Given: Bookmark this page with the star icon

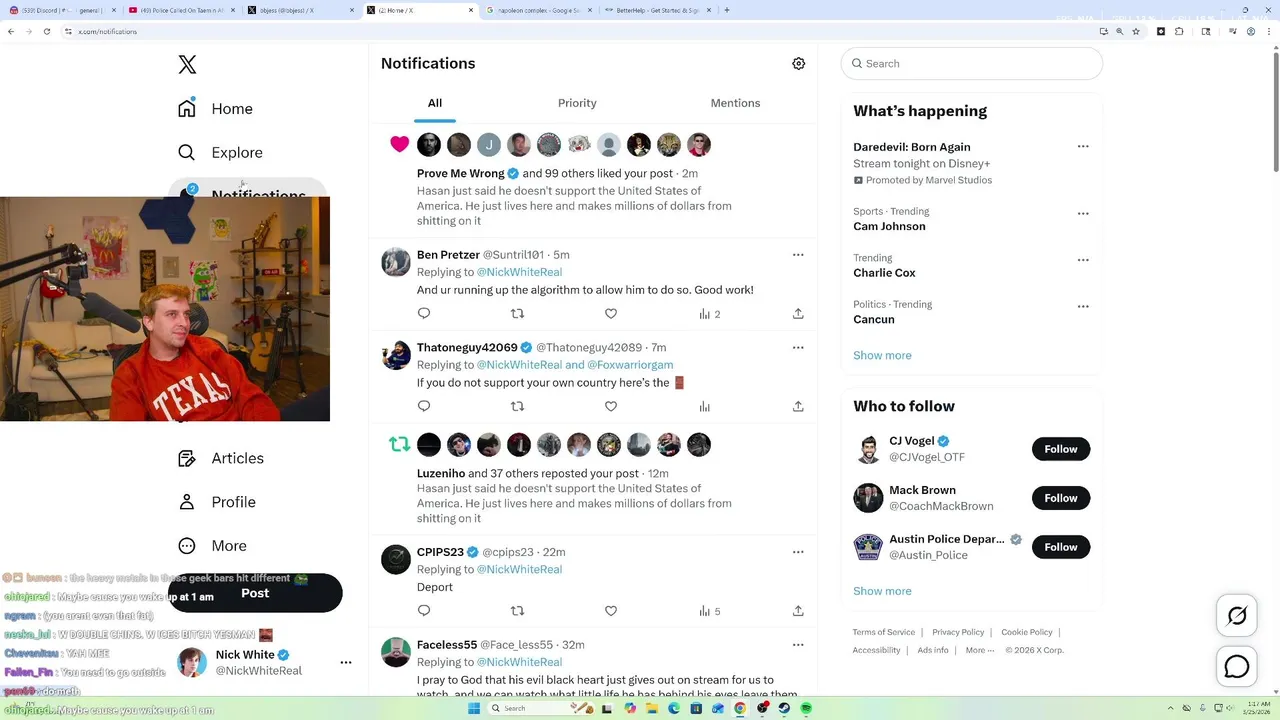Looking at the screenshot, I should pos(1136,32).
